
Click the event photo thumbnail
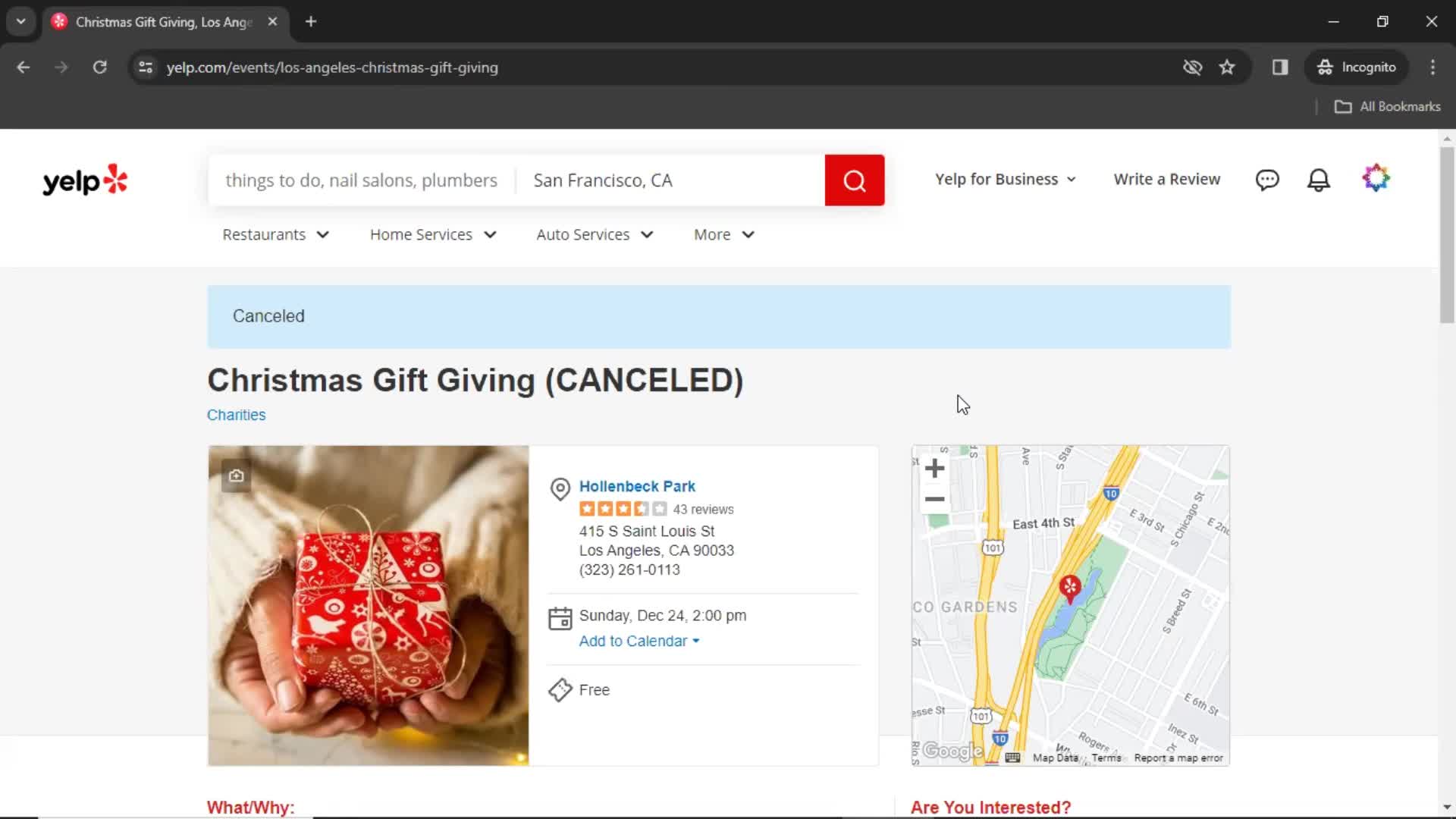(368, 605)
